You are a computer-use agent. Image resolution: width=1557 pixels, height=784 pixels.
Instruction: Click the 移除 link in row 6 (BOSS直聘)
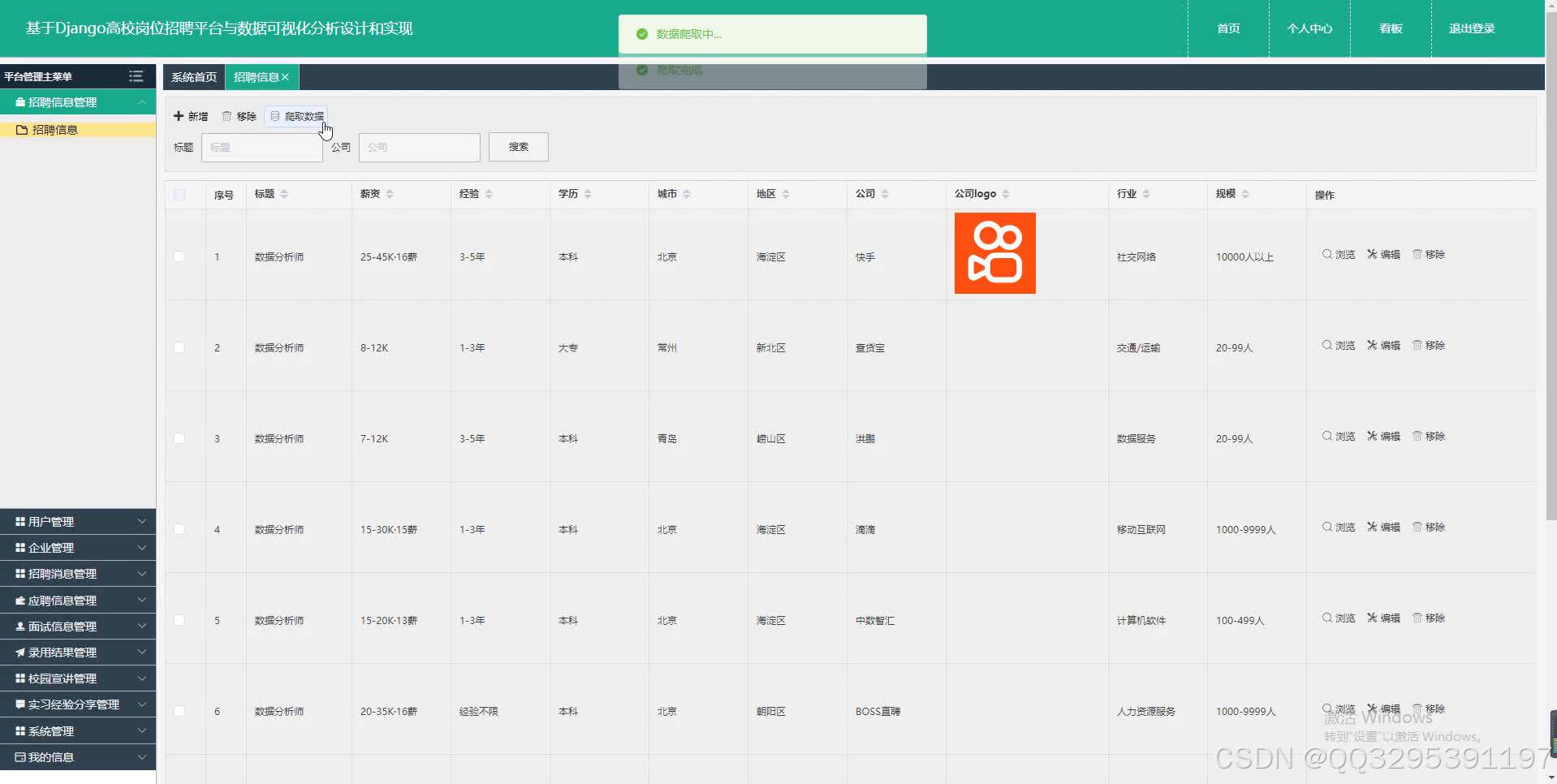coord(1429,709)
